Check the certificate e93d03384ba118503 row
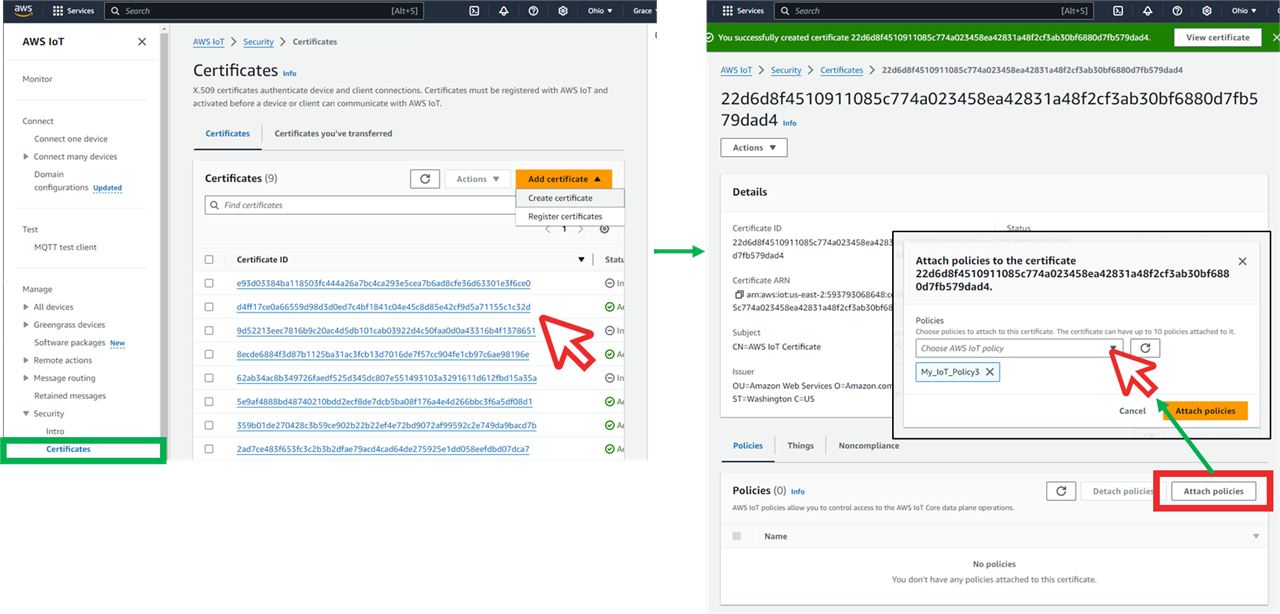This screenshot has height=614, width=1280. [209, 283]
